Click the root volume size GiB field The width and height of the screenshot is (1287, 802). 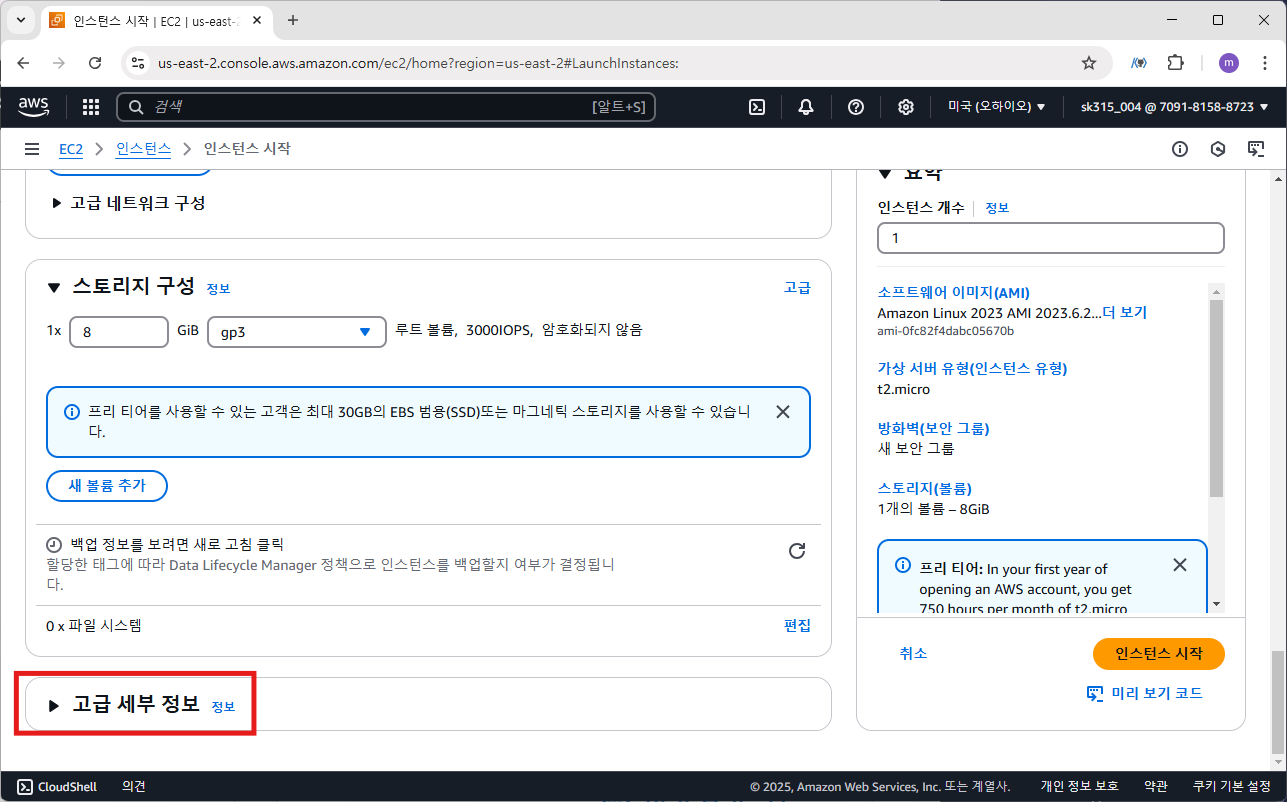(x=119, y=332)
